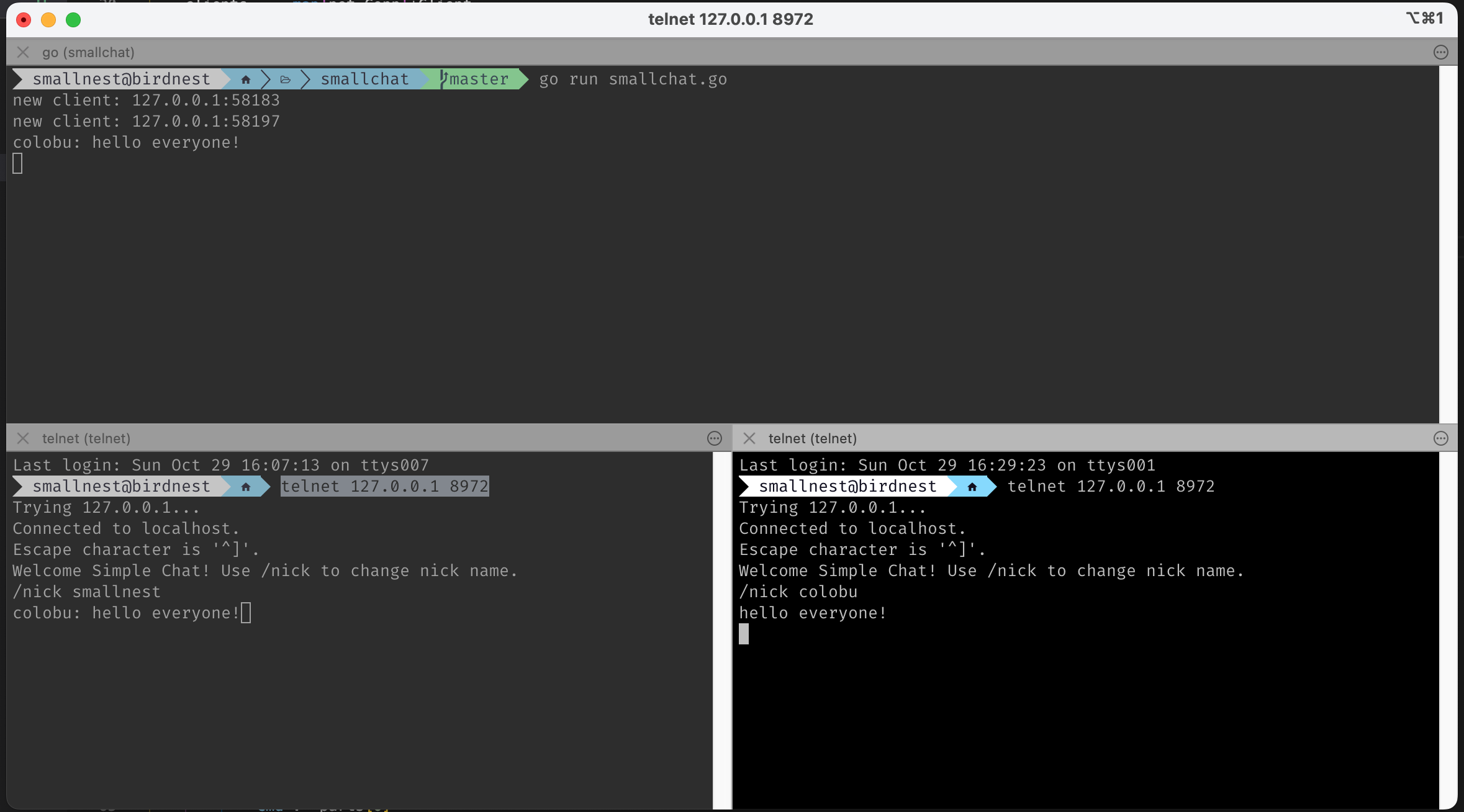Screen dimensions: 1464x812
Task: Open the left telnet pane options menu
Action: (x=714, y=438)
